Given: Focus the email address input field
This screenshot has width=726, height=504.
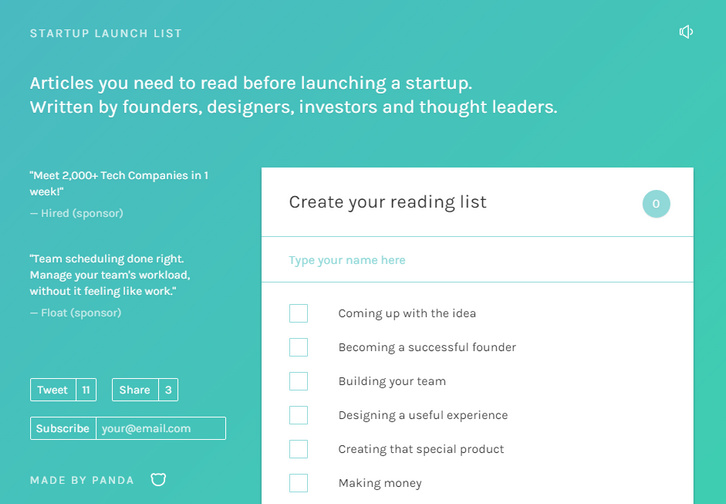Looking at the screenshot, I should (x=160, y=428).
